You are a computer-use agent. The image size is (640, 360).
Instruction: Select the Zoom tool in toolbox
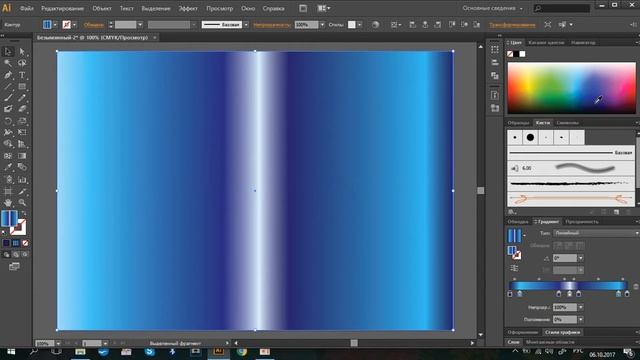(x=22, y=202)
